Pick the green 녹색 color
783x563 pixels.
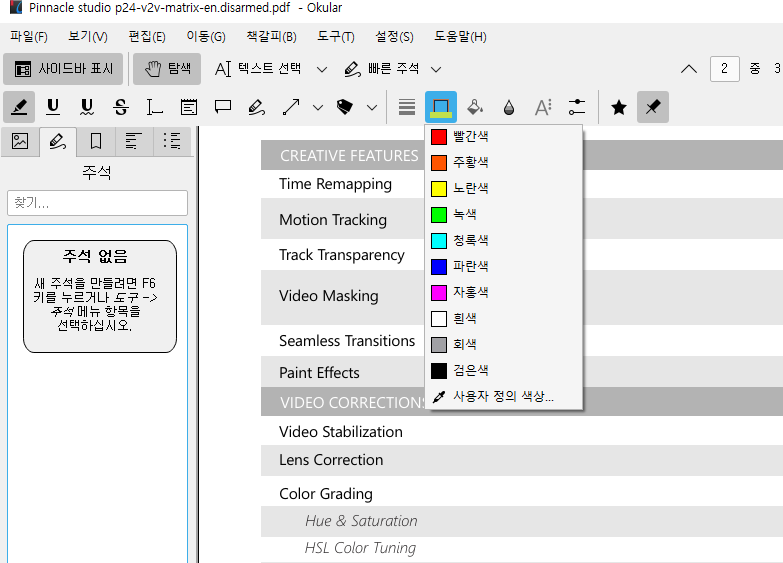503,214
